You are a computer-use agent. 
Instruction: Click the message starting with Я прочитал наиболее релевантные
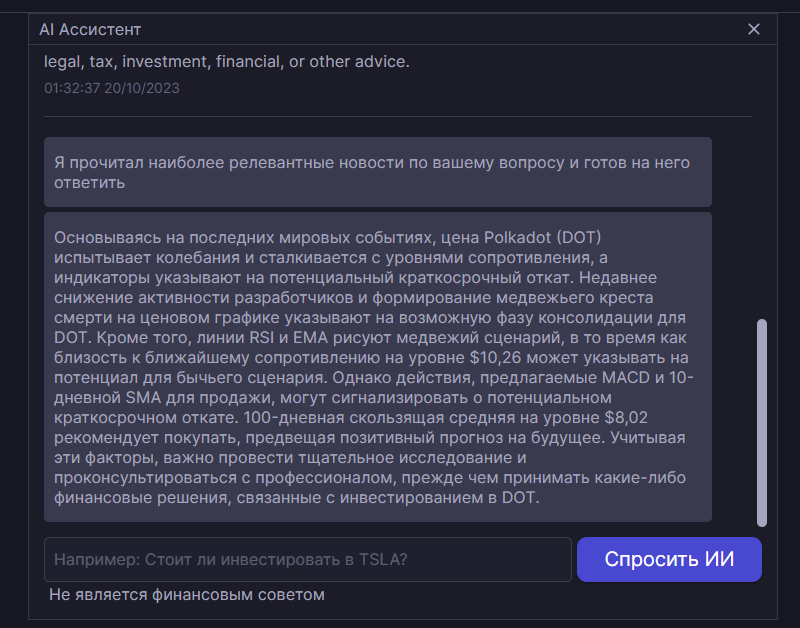[x=378, y=172]
